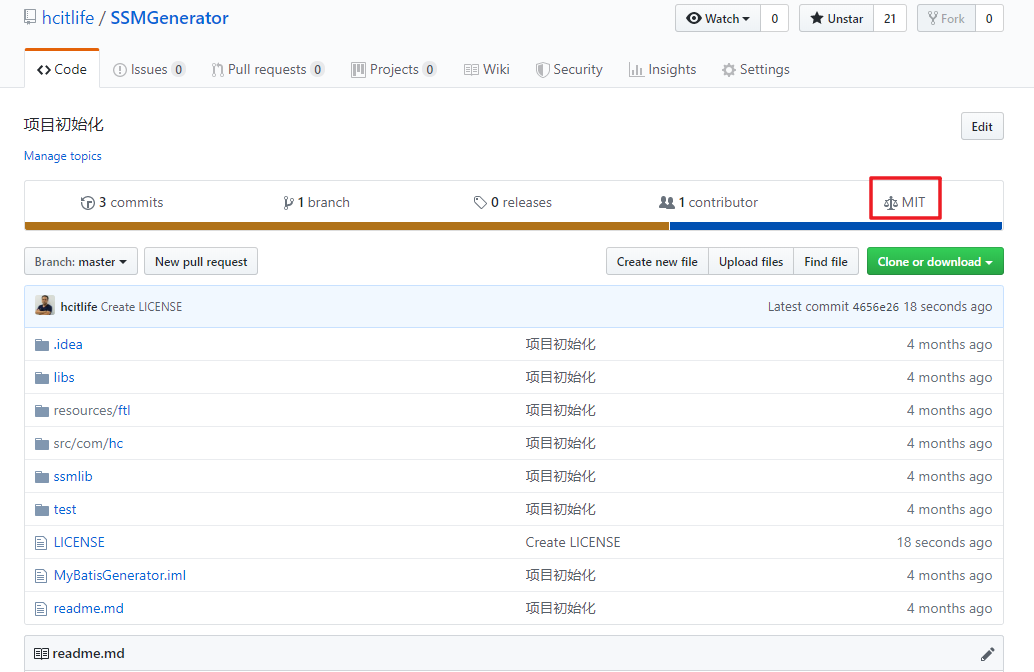
Task: Click the hcitlife avatar in commit bar
Action: [45, 305]
